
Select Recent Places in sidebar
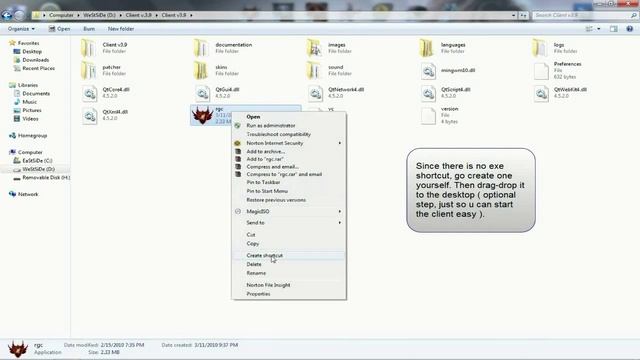pos(34,68)
